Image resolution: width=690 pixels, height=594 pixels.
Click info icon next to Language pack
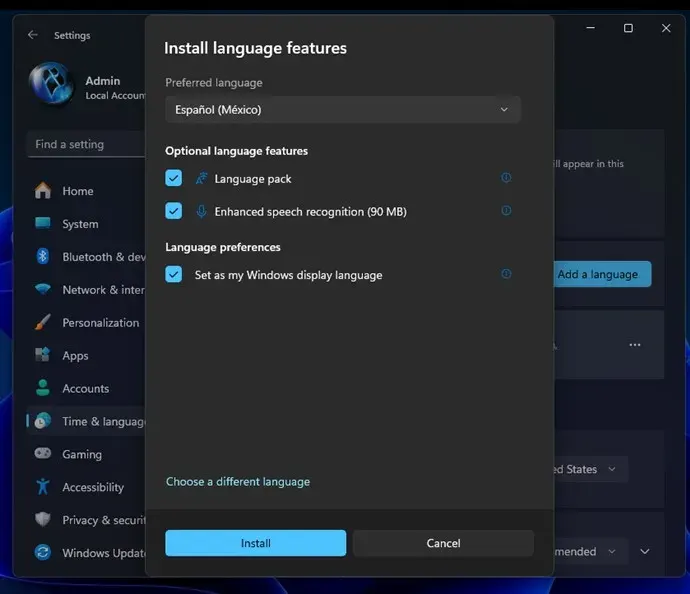[506, 177]
